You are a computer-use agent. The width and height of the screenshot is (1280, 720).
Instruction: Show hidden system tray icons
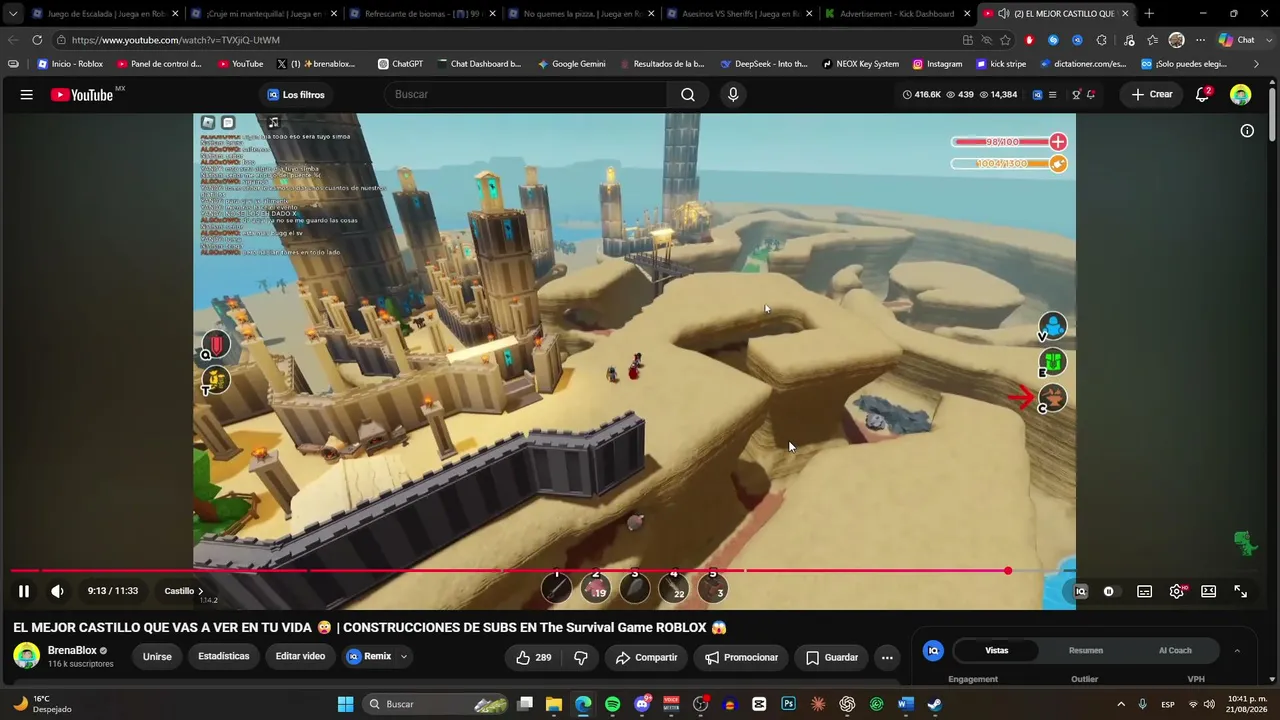click(1120, 704)
